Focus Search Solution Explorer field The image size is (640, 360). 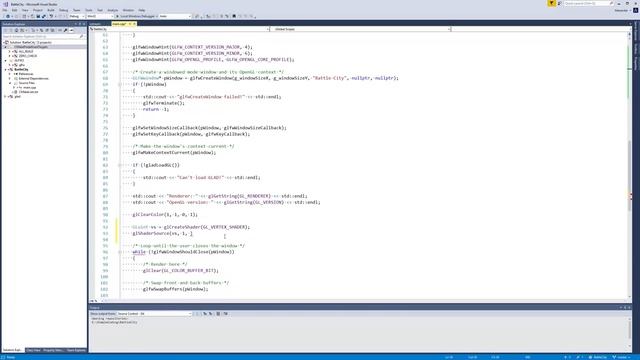44,36
